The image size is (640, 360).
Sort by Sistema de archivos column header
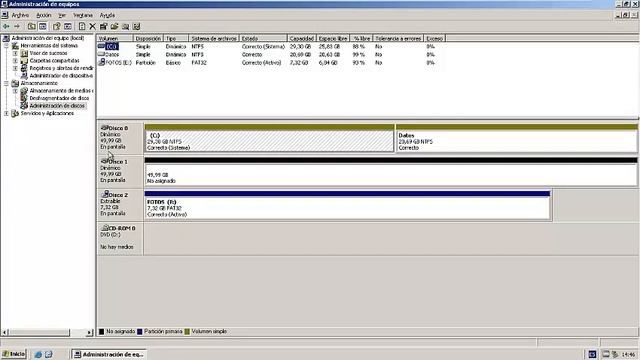point(214,38)
